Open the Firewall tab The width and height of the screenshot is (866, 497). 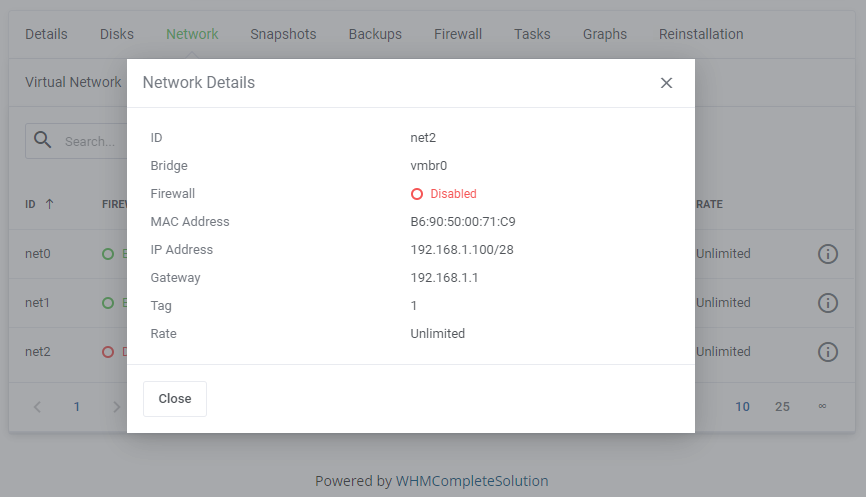458,34
